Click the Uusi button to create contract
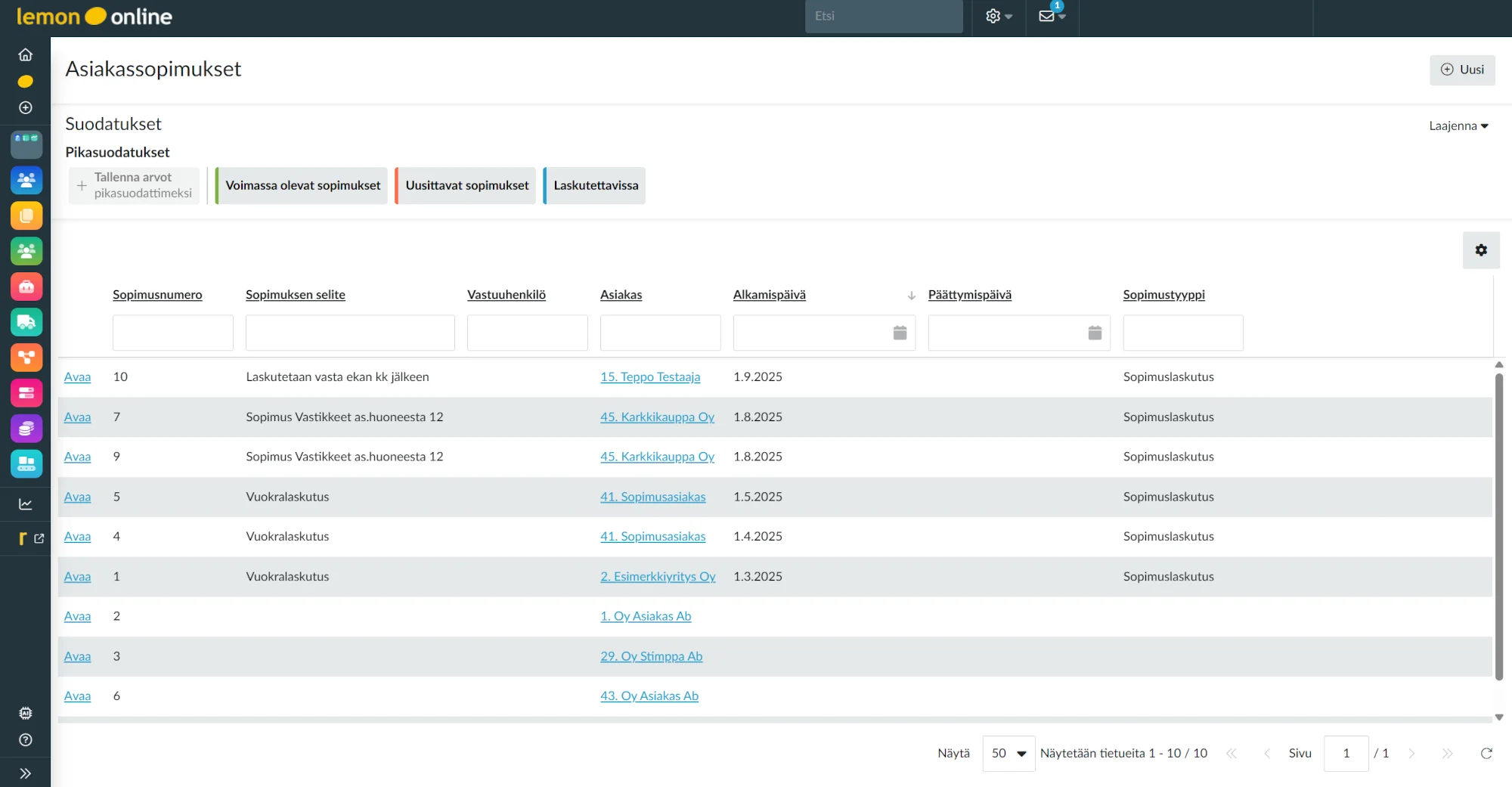 point(1461,70)
